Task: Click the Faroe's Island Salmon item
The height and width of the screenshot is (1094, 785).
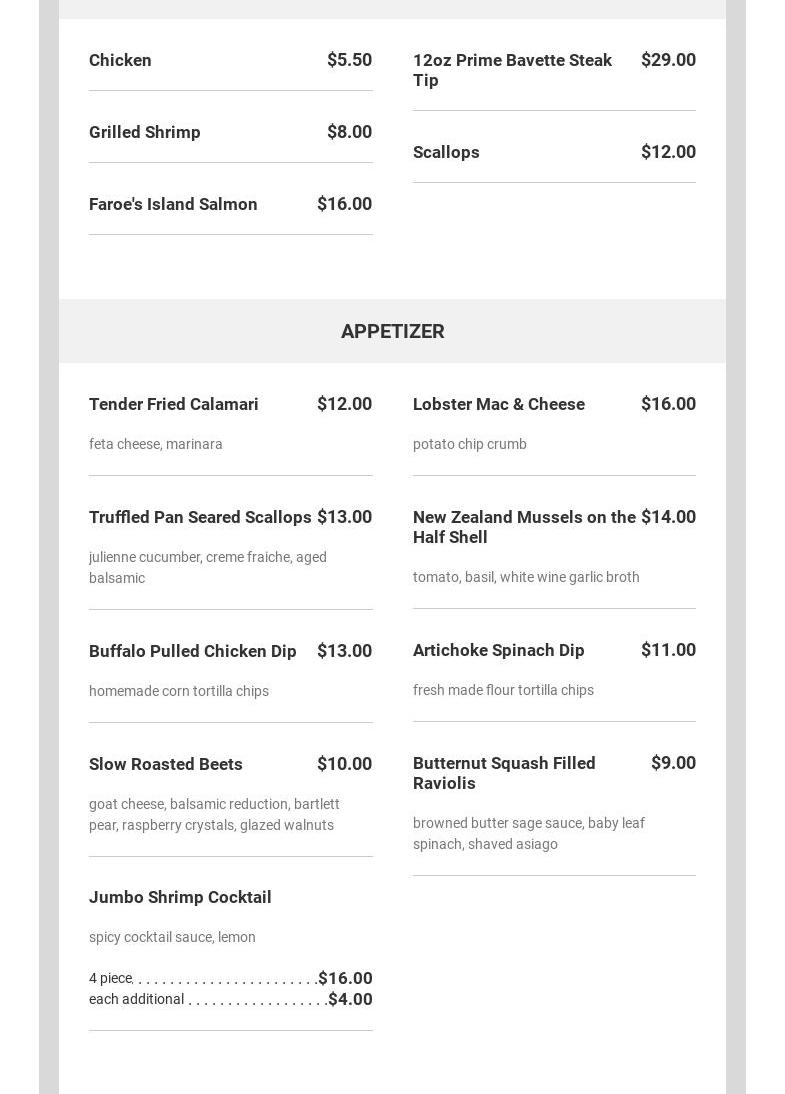Action: coord(173,204)
